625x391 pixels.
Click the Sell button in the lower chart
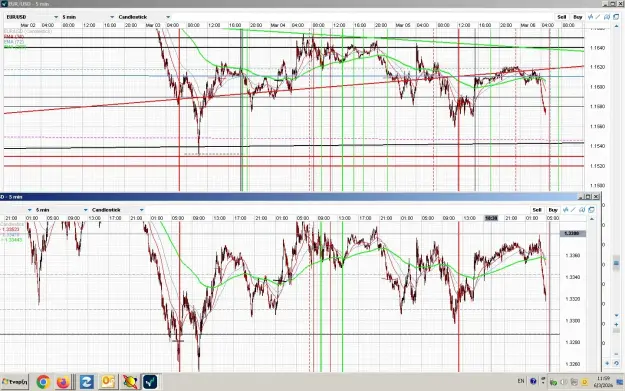[x=537, y=210]
